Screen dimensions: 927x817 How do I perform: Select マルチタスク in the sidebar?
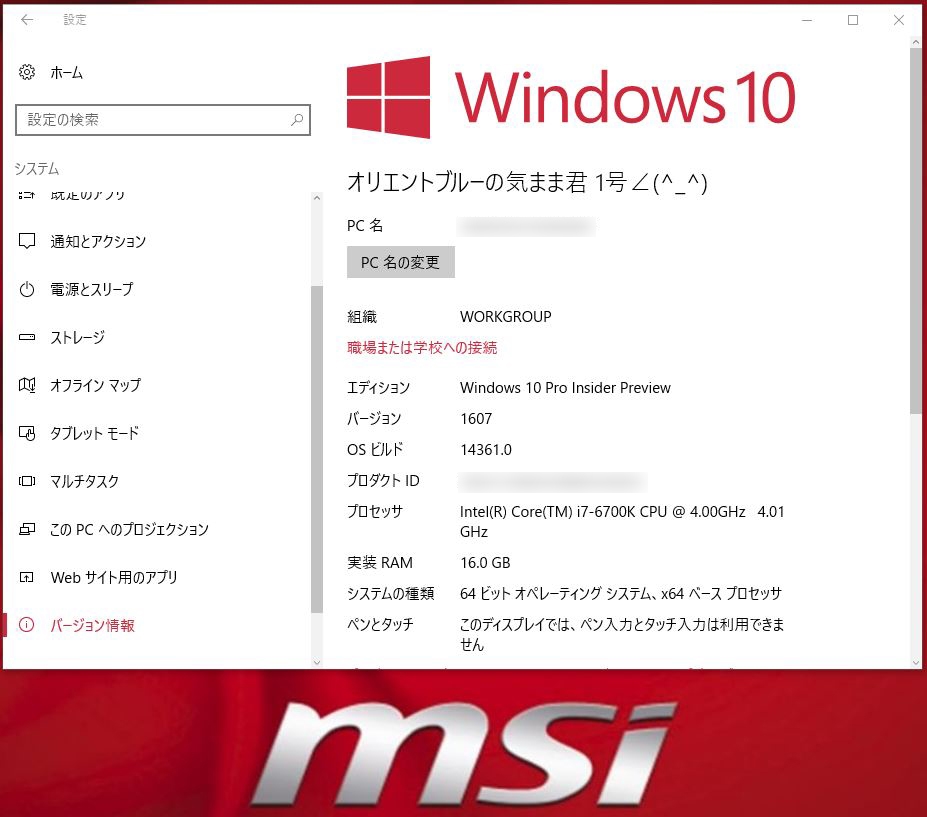click(x=85, y=481)
